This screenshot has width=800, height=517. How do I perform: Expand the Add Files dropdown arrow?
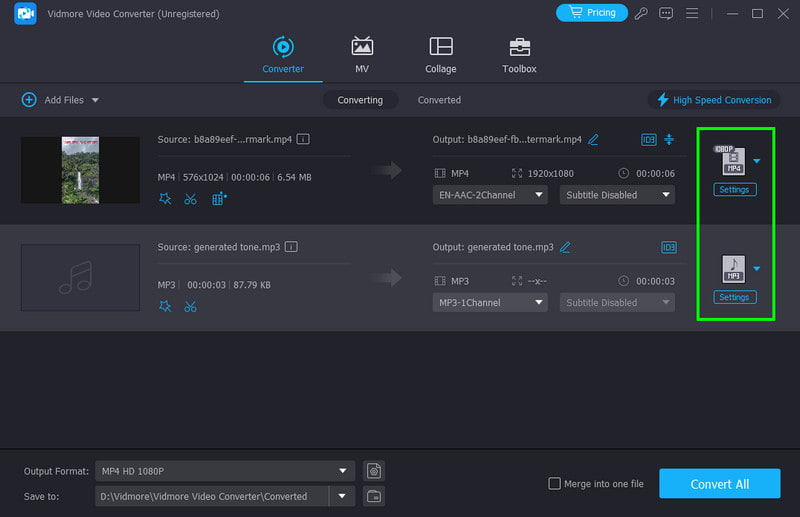[95, 101]
